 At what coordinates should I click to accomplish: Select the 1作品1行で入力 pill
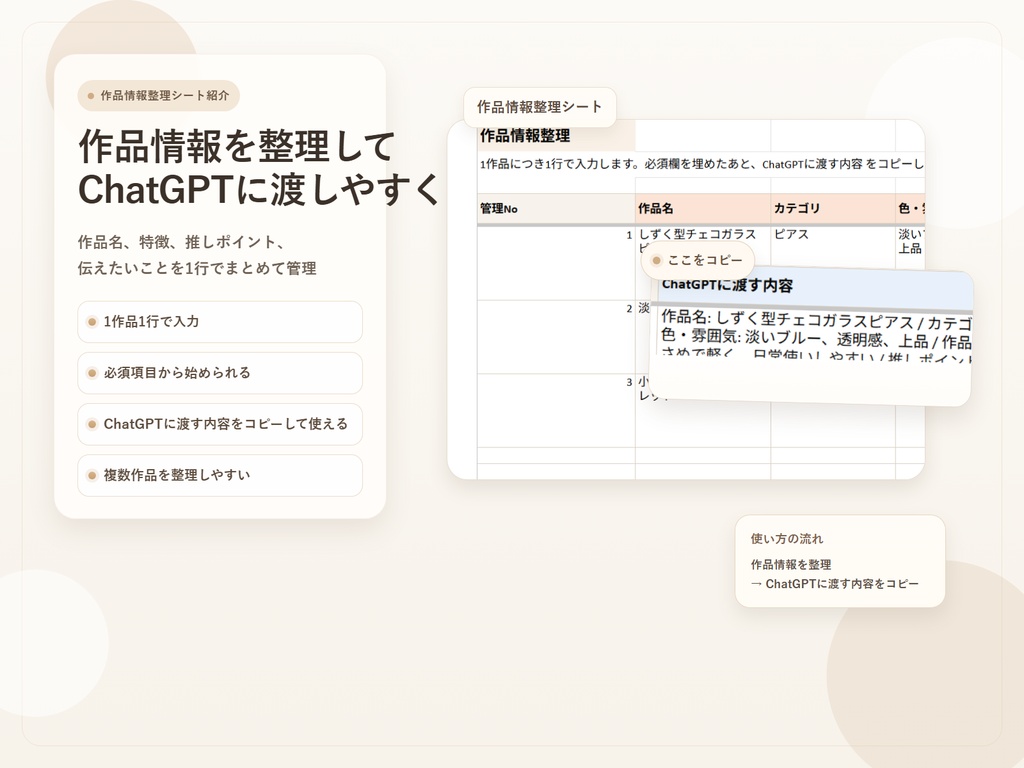click(x=220, y=322)
